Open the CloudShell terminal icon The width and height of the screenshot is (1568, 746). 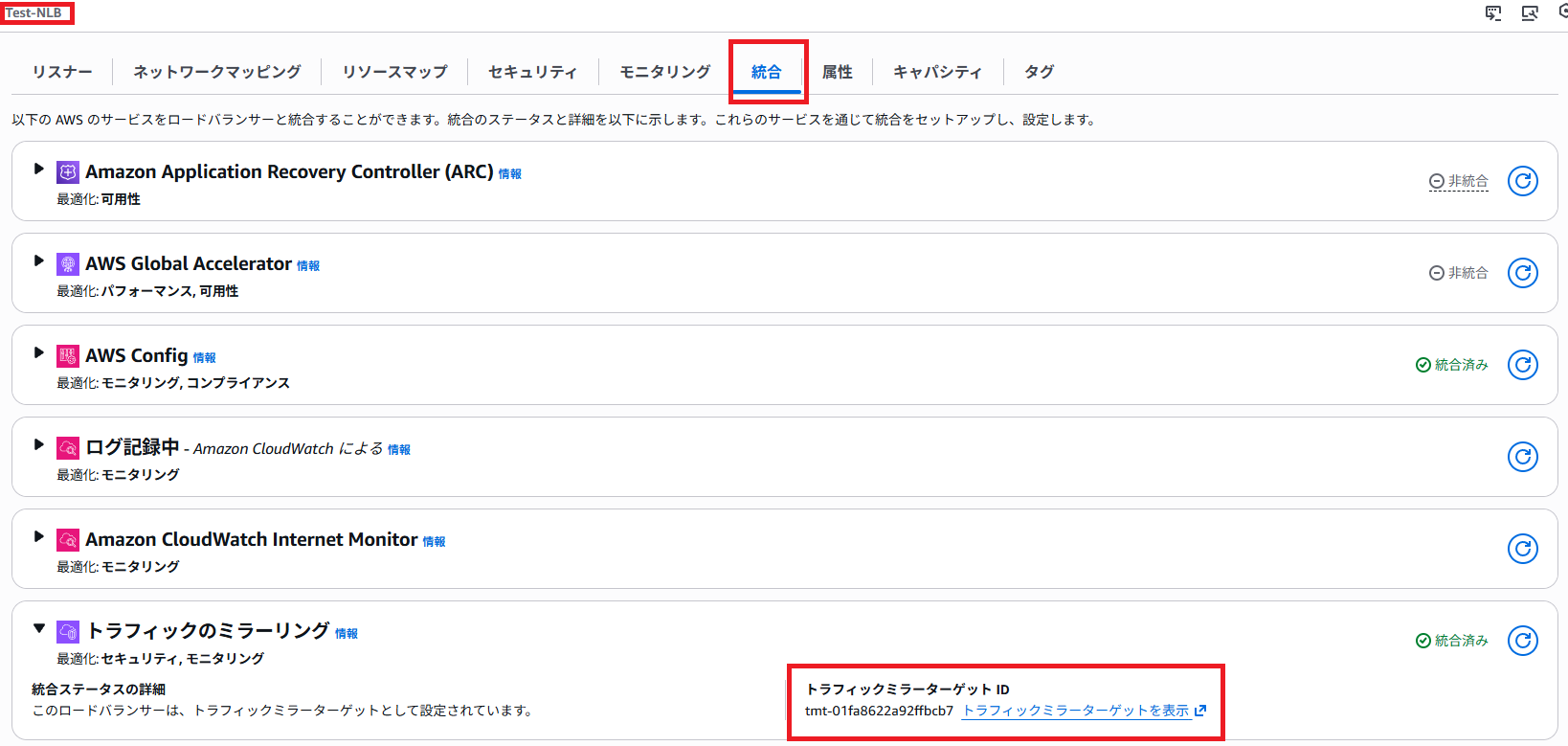tap(1493, 12)
